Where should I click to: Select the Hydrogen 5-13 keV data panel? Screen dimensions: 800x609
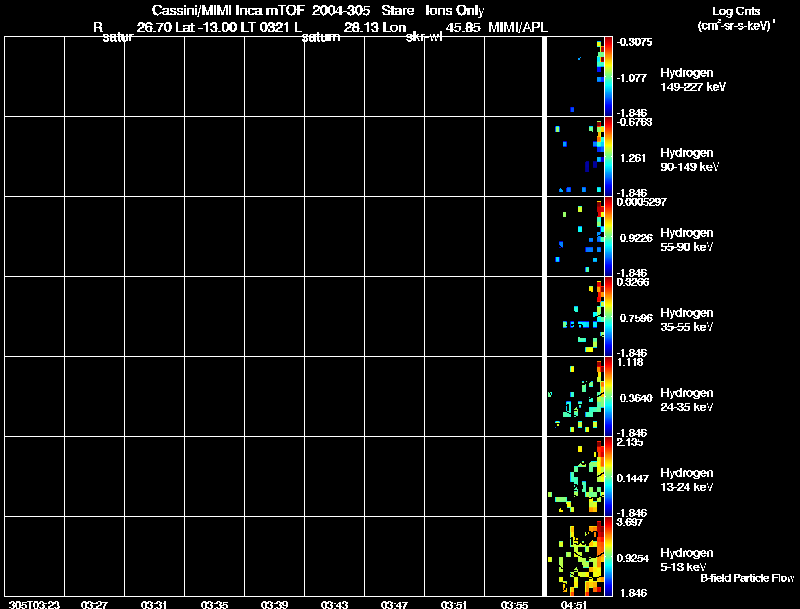tap(576, 556)
